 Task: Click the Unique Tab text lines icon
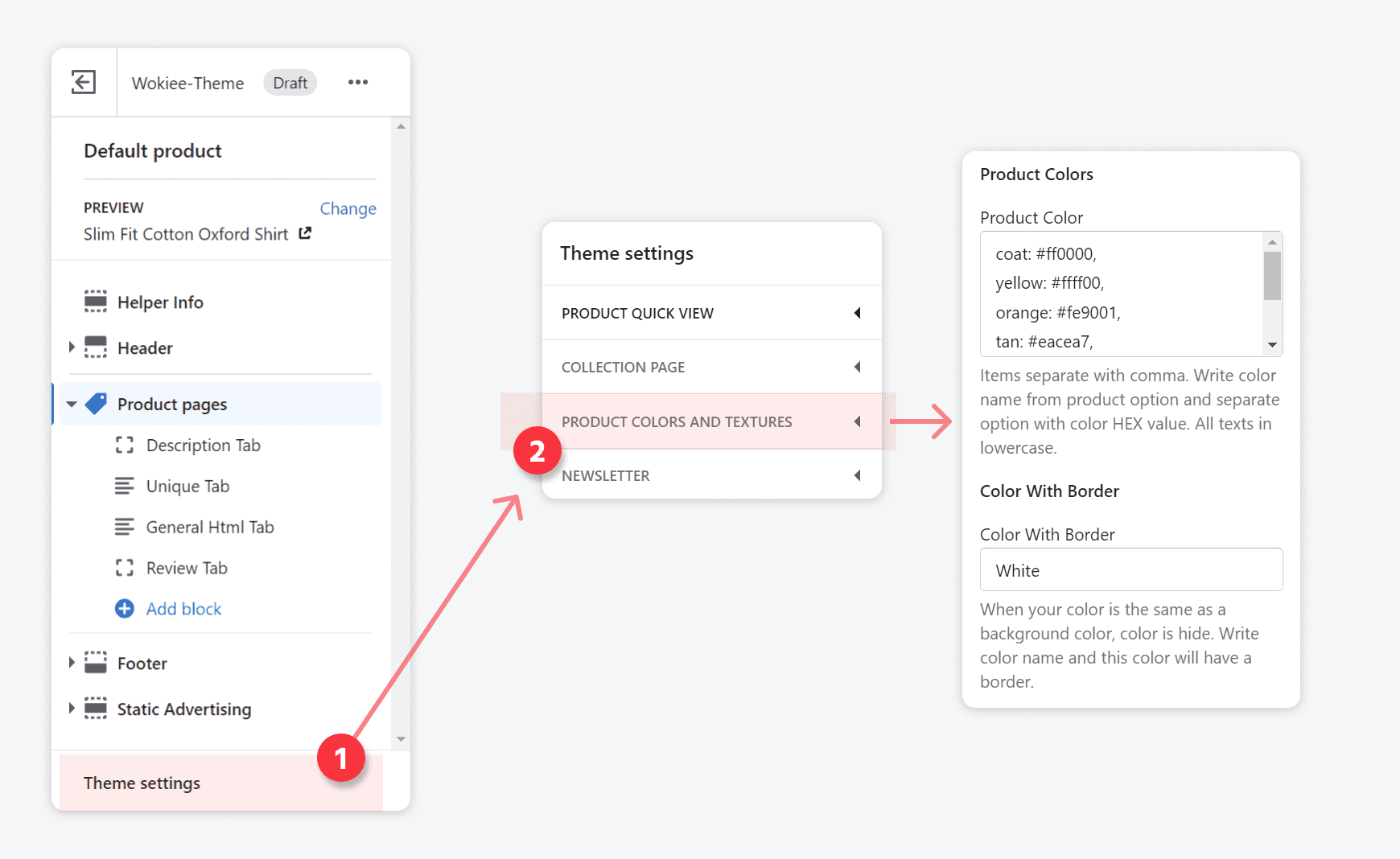click(124, 486)
